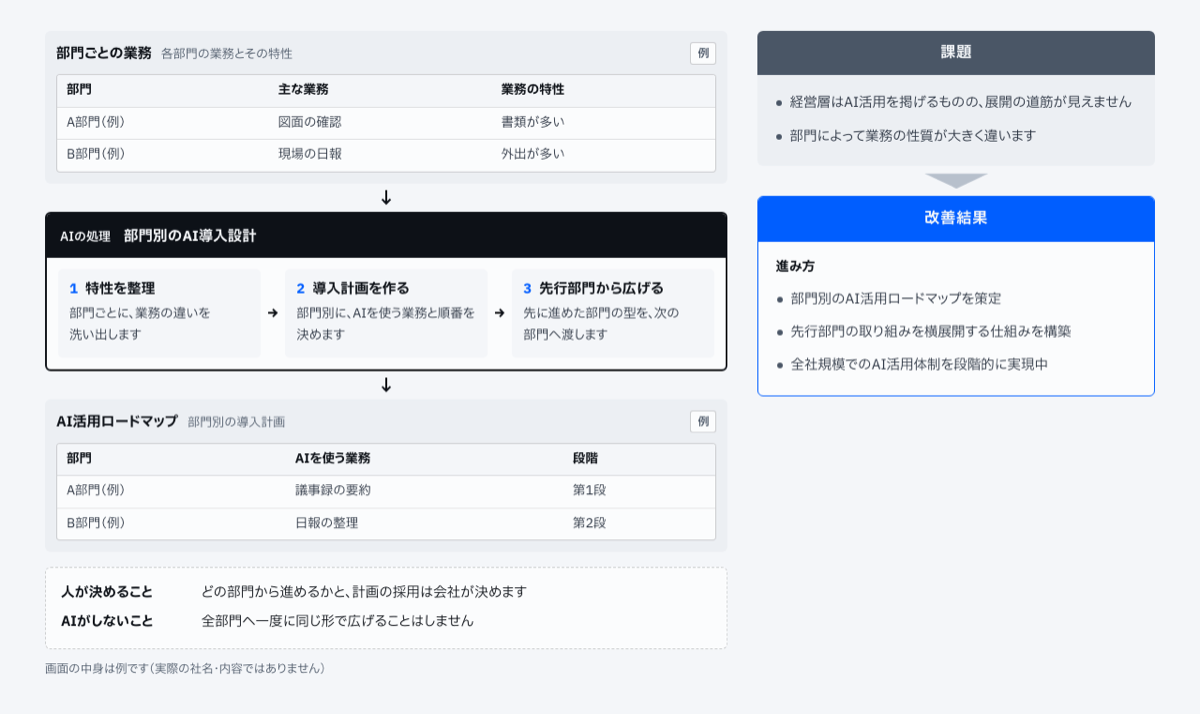Select the 第1段 cell
This screenshot has width=1200, height=714.
coord(589,490)
